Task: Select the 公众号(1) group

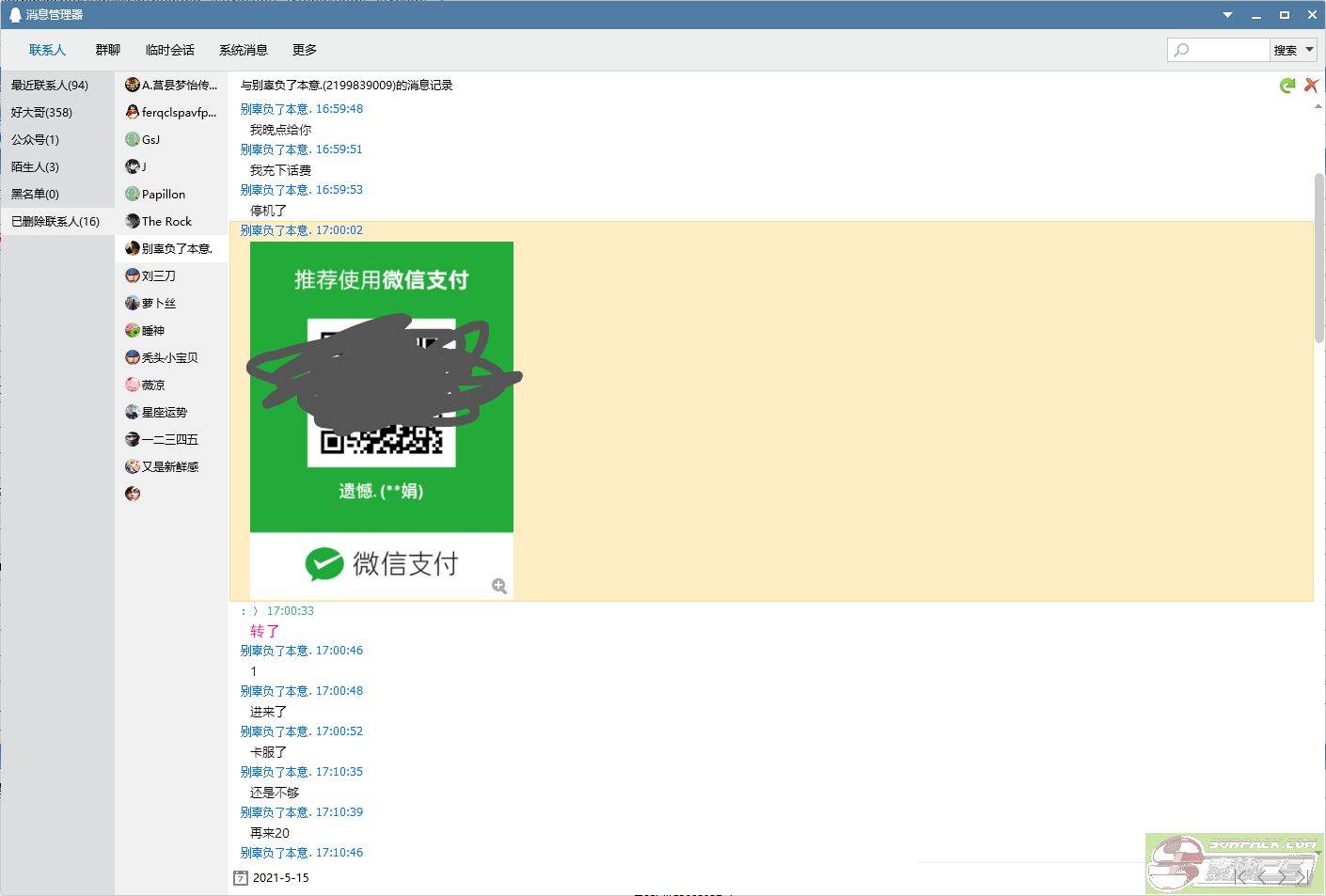Action: click(57, 139)
